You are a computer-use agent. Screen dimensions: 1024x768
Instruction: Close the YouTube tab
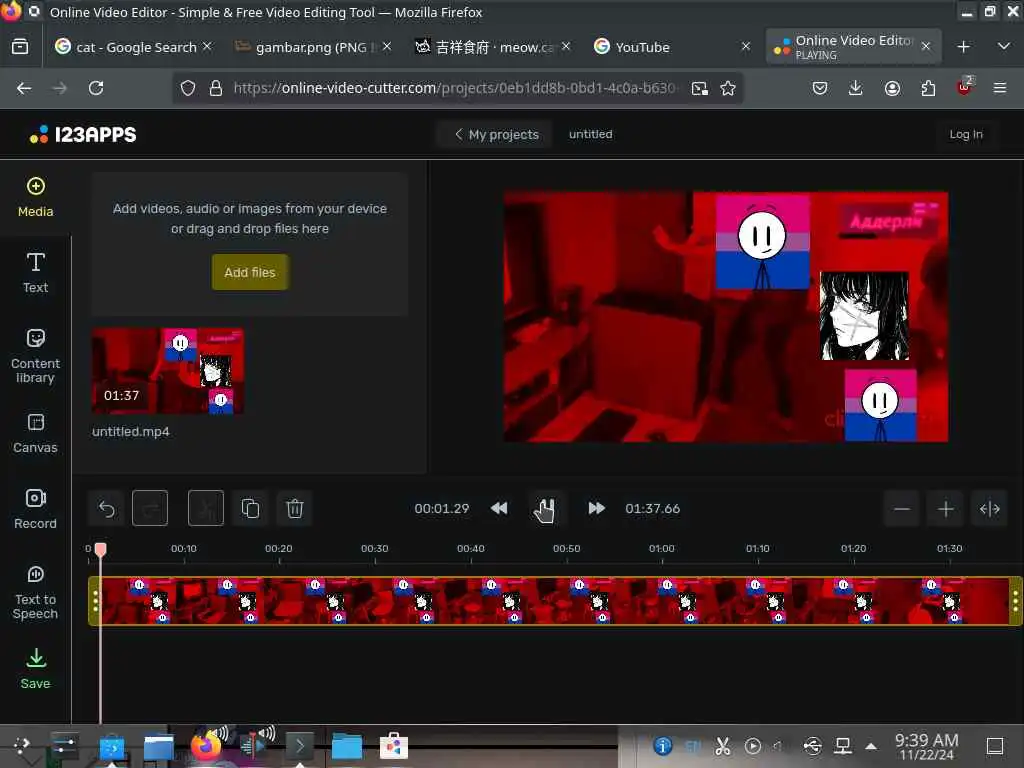click(746, 46)
